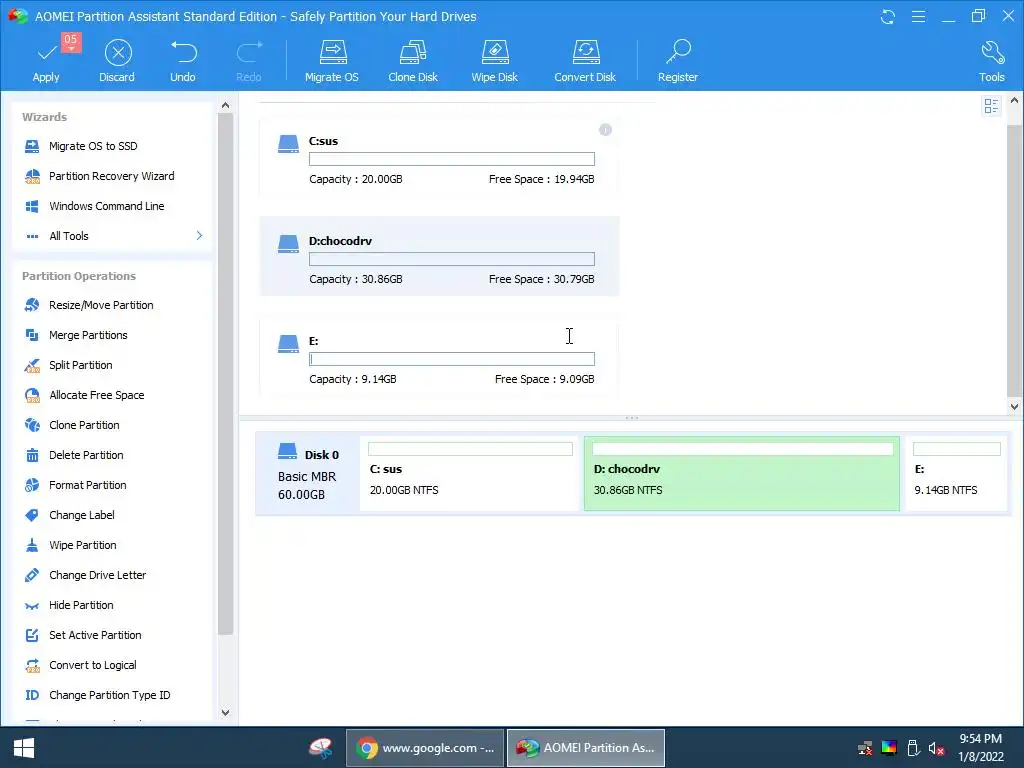
Task: Select the E: partition card
Action: click(439, 357)
